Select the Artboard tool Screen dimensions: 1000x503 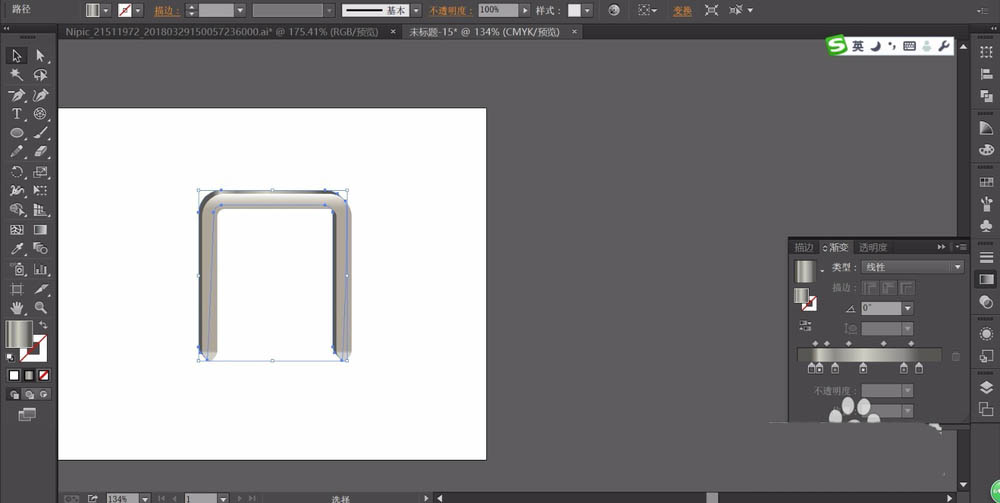tap(17, 289)
